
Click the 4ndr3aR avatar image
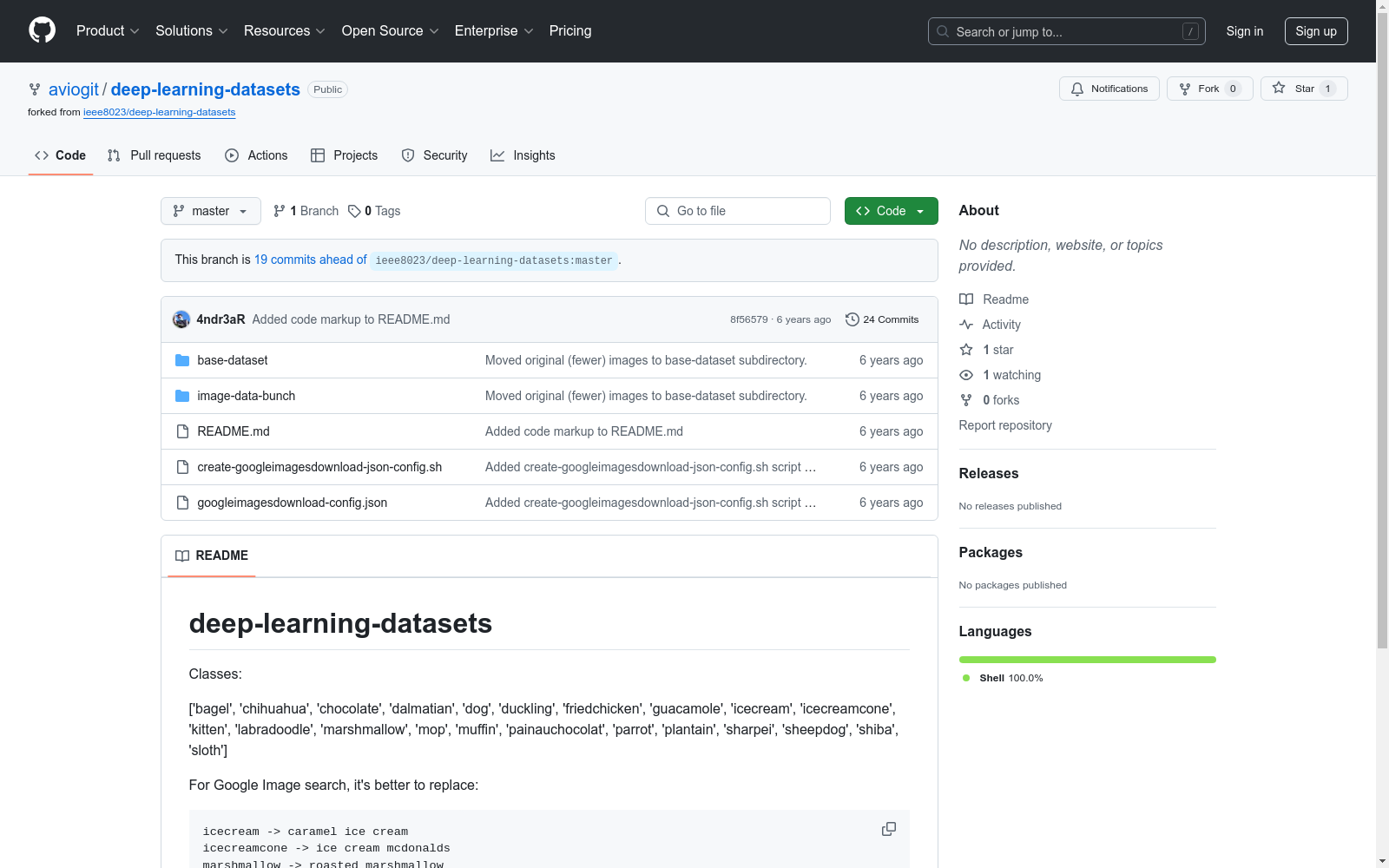tap(181, 319)
